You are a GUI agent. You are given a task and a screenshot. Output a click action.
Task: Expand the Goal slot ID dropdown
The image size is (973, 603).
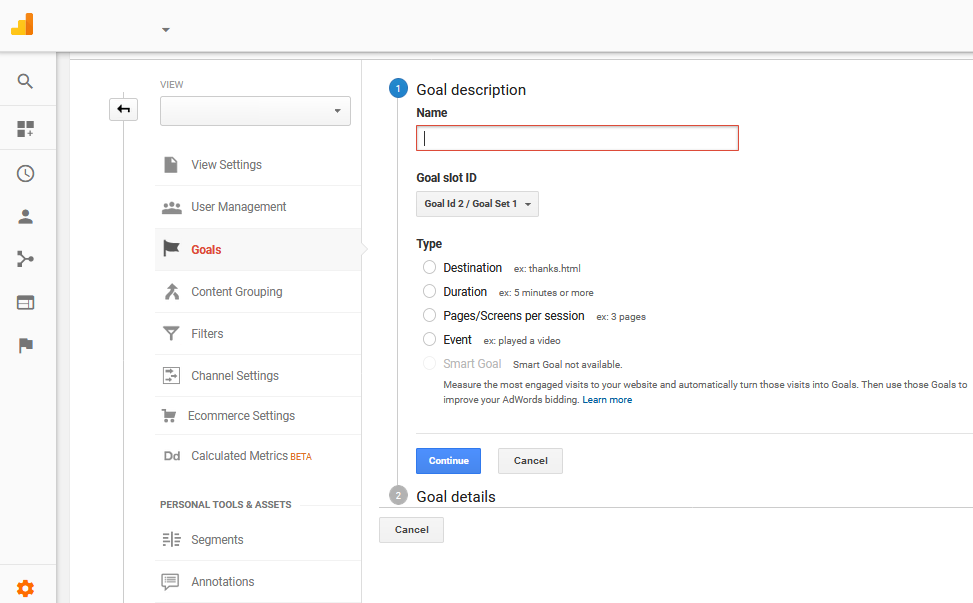coord(477,204)
